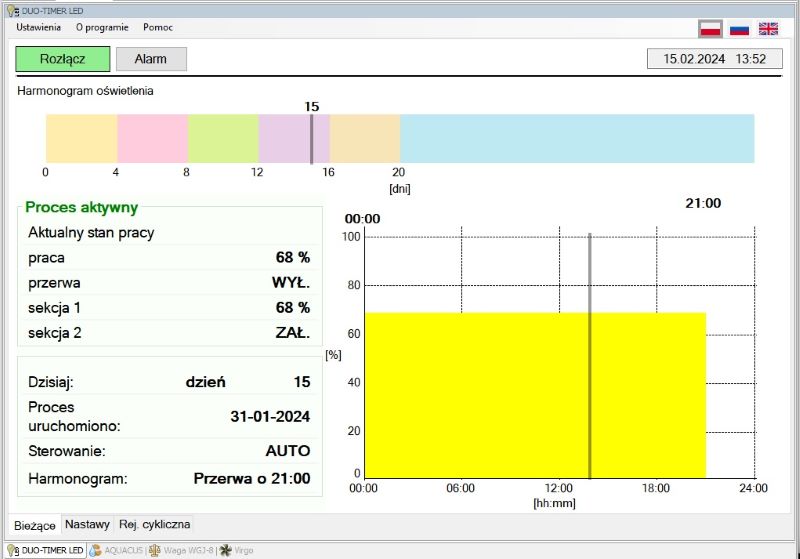Screen dimensions: 800x559
Task: Click the day 15 marker on schedule bar
Action: (311, 139)
